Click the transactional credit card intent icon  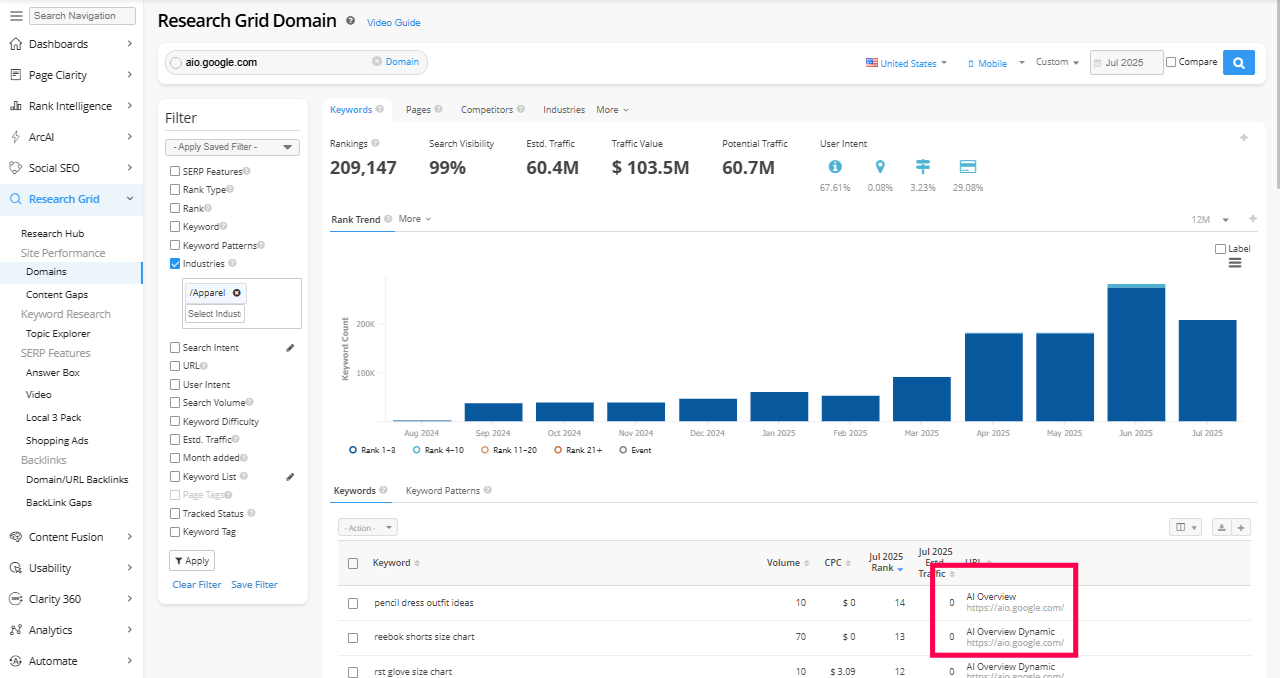[967, 167]
